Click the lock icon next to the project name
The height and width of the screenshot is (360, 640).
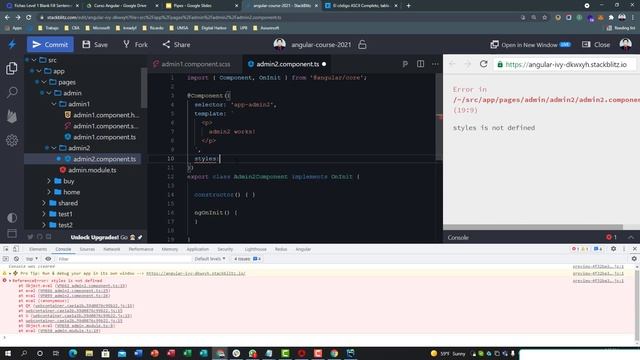coord(362,44)
